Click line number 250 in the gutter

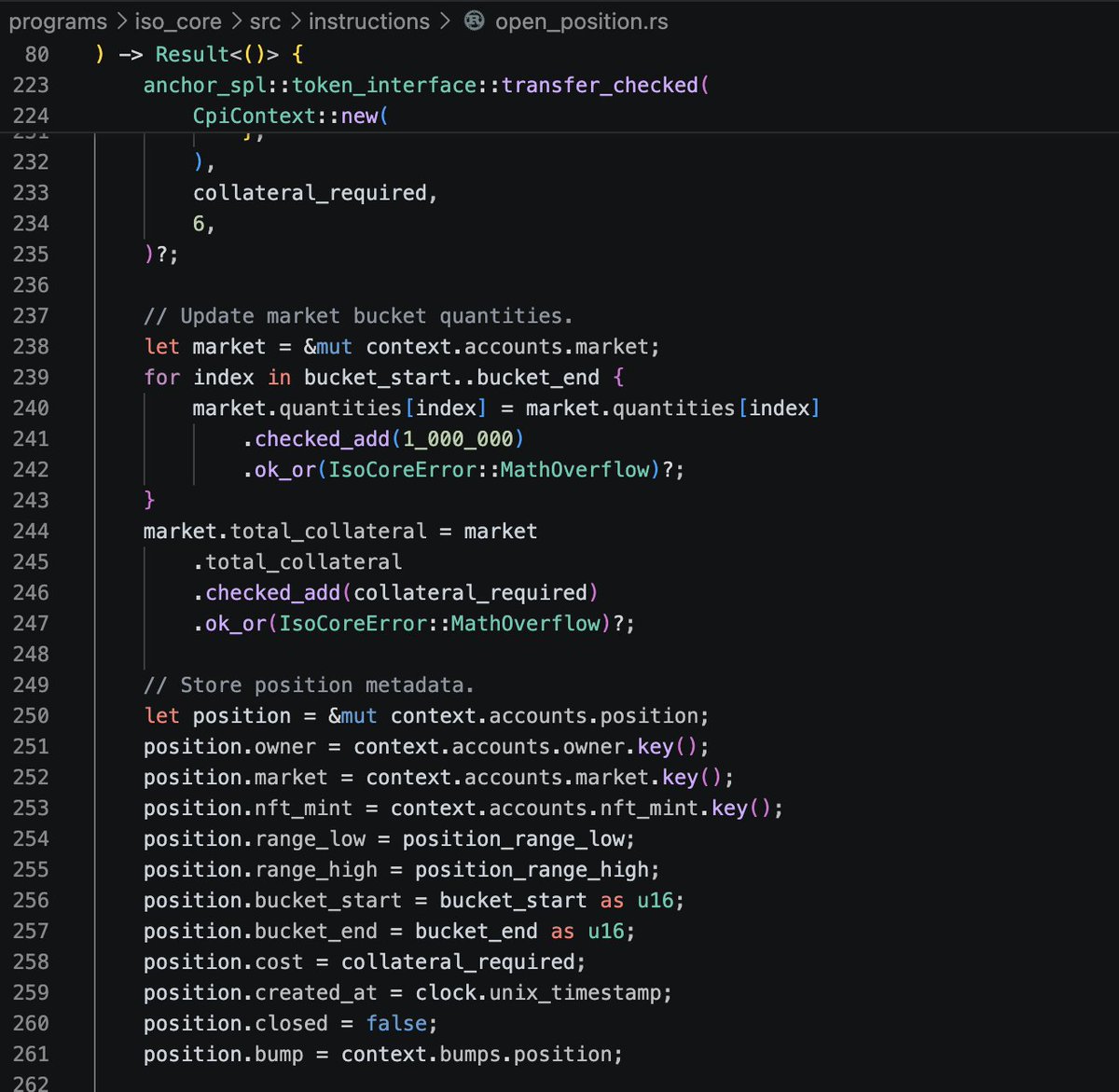tap(31, 715)
